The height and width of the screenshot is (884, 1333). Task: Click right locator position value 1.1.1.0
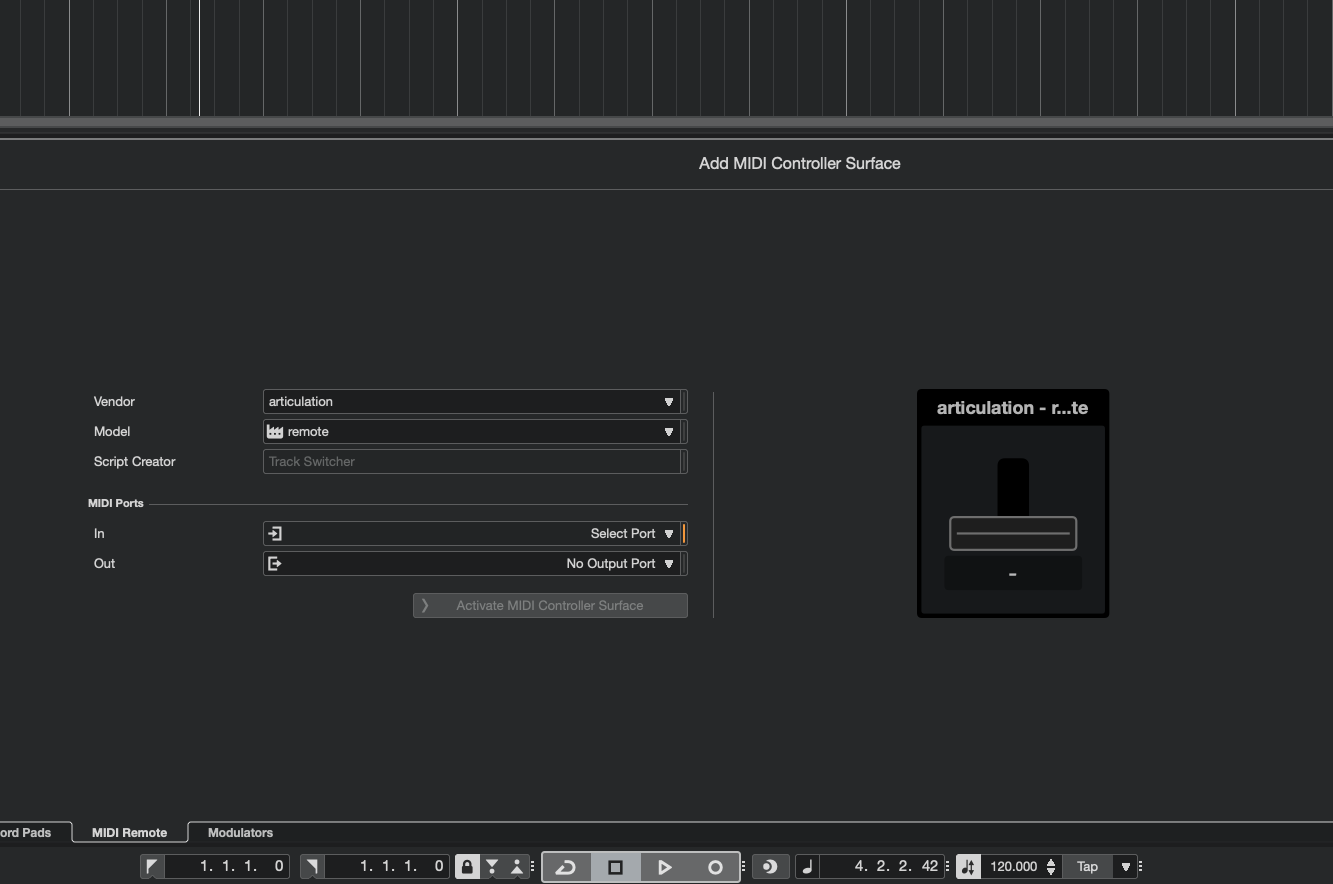[x=388, y=866]
